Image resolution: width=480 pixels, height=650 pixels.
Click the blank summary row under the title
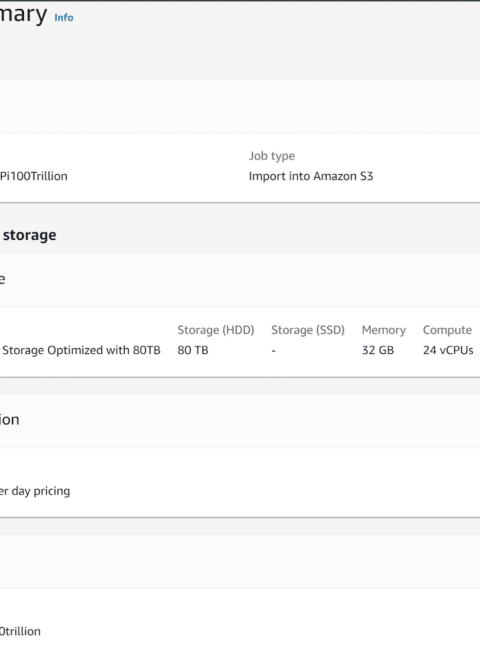(240, 106)
